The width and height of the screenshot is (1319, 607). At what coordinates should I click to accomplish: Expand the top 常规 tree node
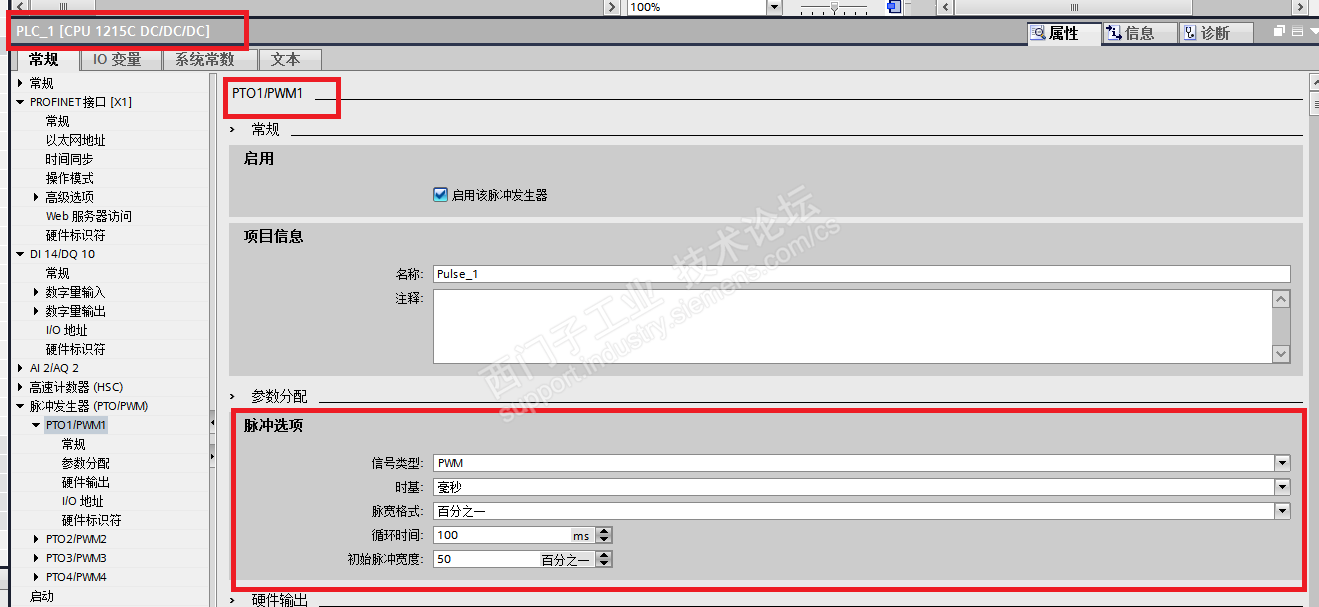click(x=21, y=83)
